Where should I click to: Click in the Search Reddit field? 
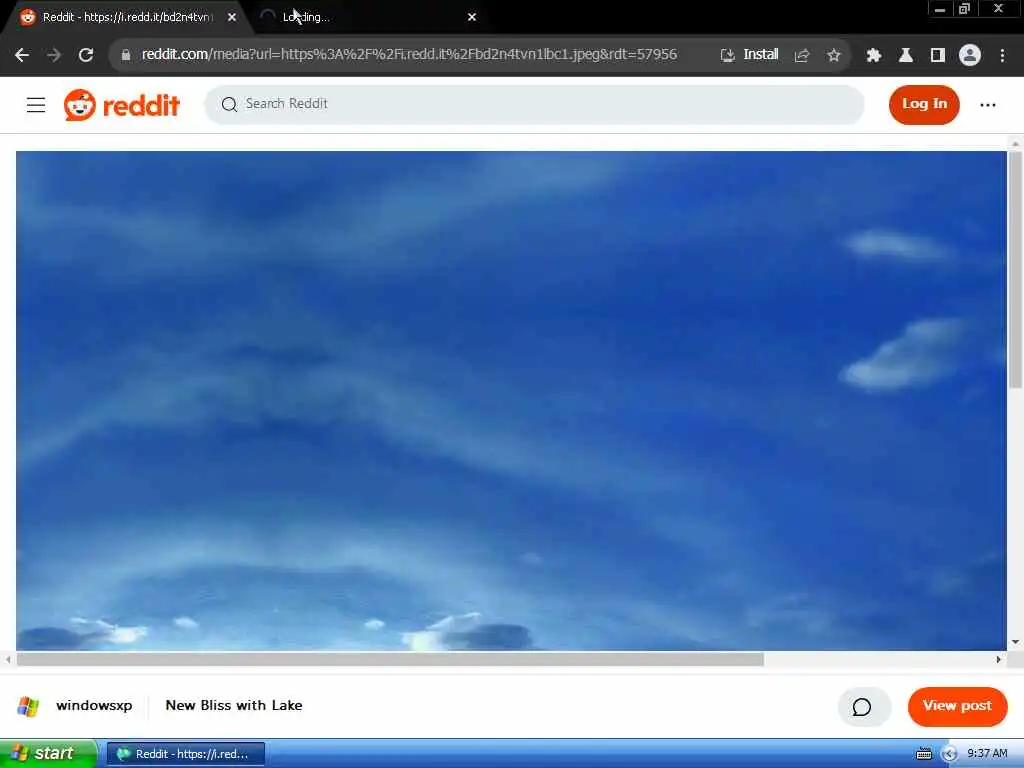click(534, 104)
